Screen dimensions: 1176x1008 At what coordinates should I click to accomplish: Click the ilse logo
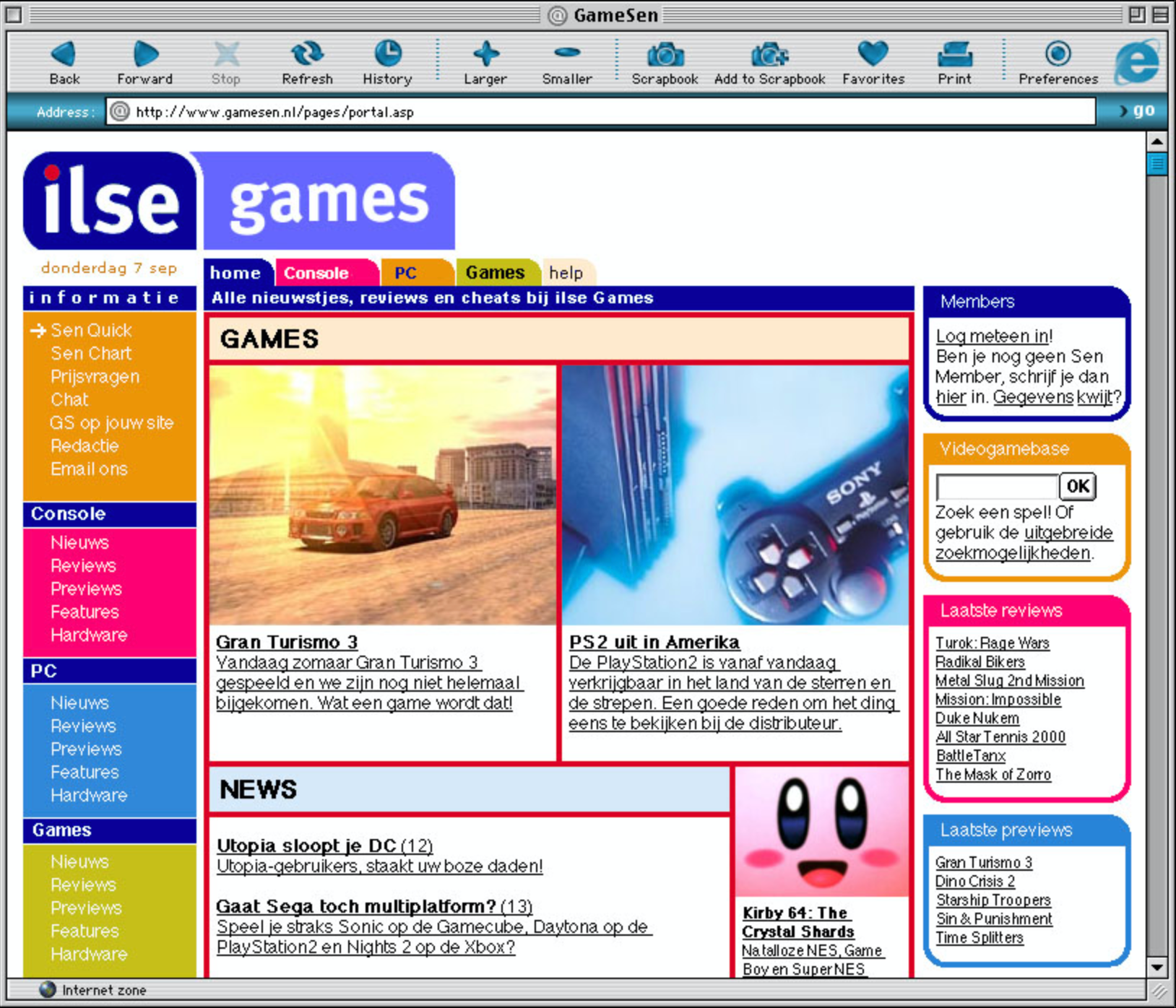(110, 201)
